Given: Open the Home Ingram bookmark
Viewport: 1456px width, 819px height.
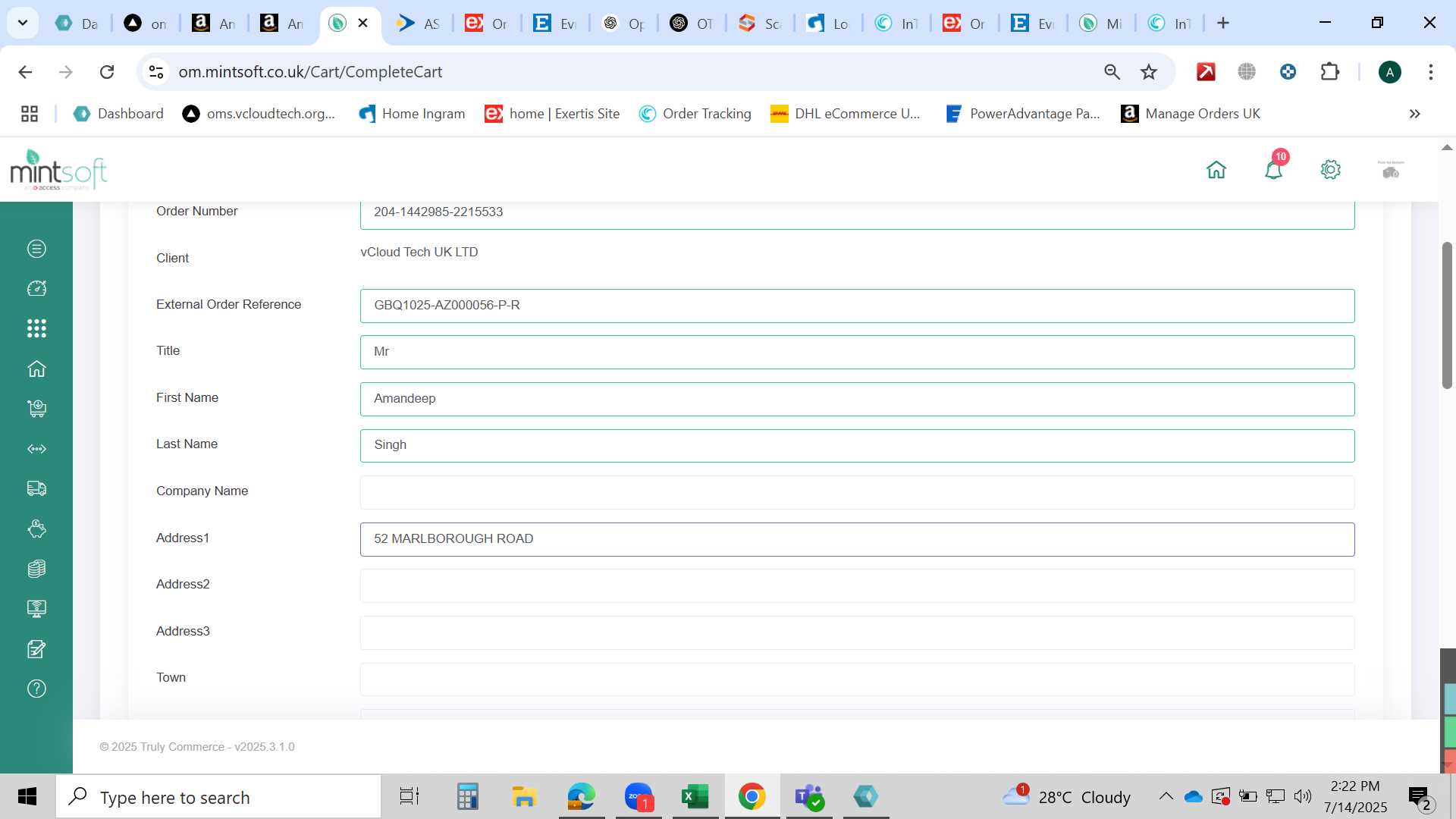Looking at the screenshot, I should (412, 114).
